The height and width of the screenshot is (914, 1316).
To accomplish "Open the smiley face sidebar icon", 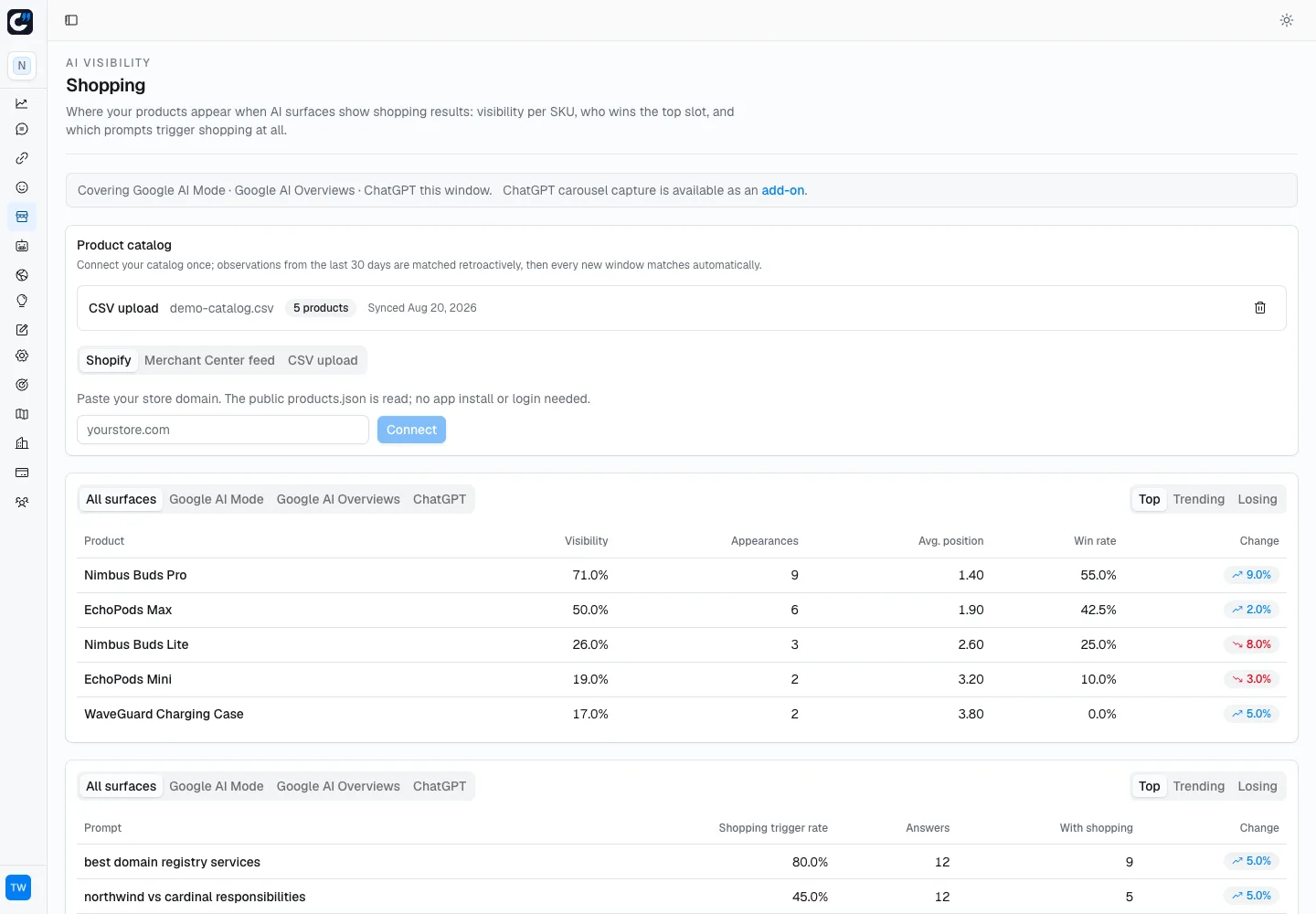I will pyautogui.click(x=22, y=187).
